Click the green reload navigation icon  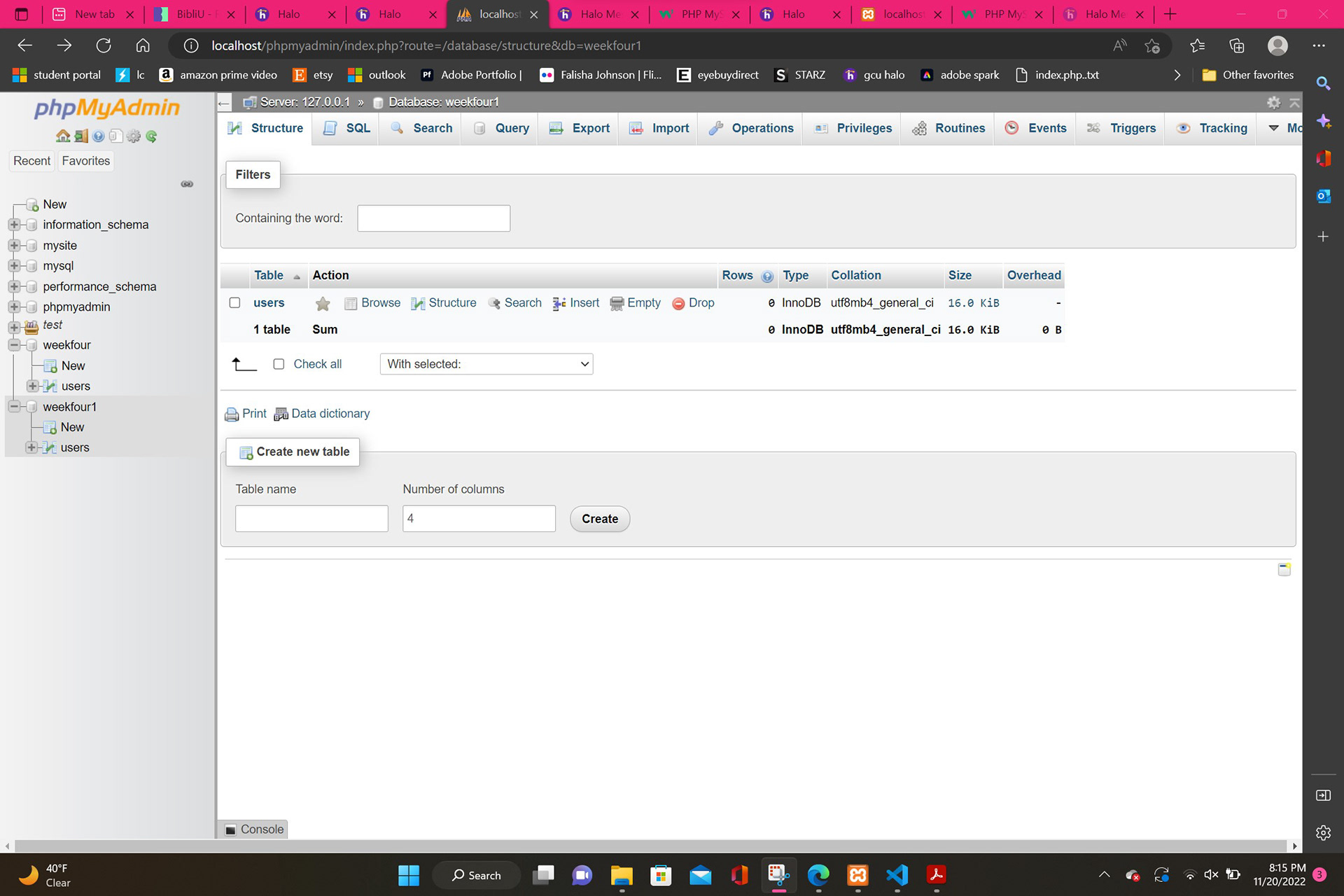click(151, 136)
